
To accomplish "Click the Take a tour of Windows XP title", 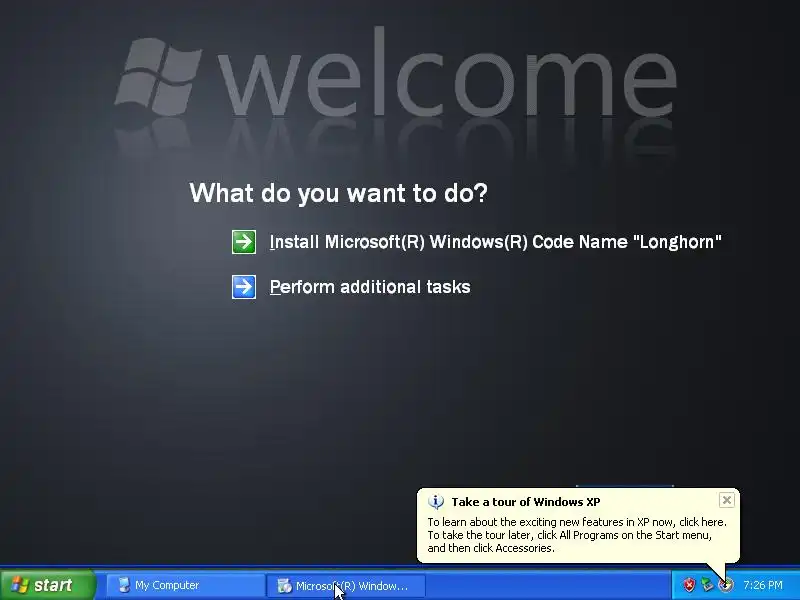I will [526, 502].
